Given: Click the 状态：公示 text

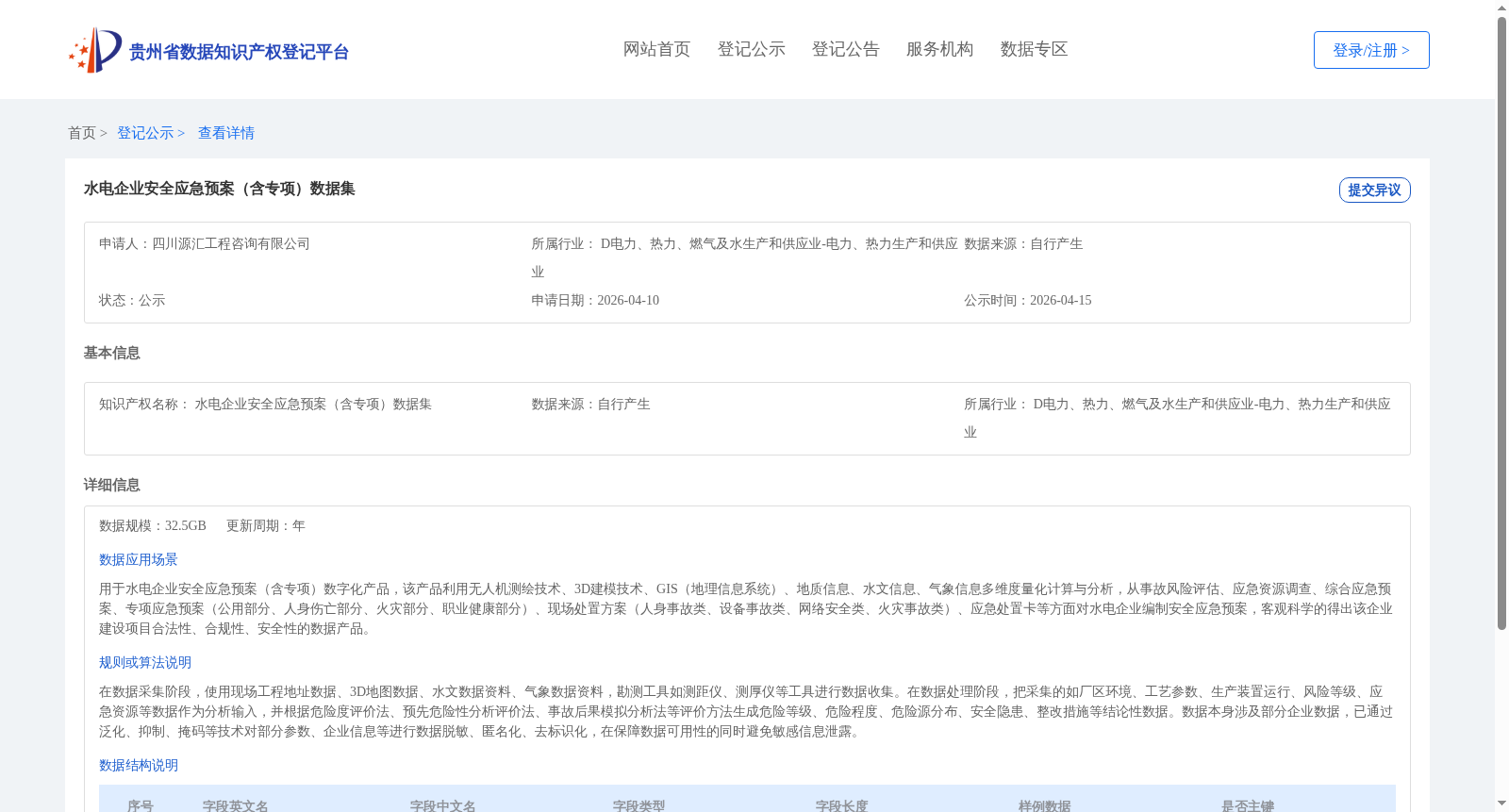Looking at the screenshot, I should 132,300.
